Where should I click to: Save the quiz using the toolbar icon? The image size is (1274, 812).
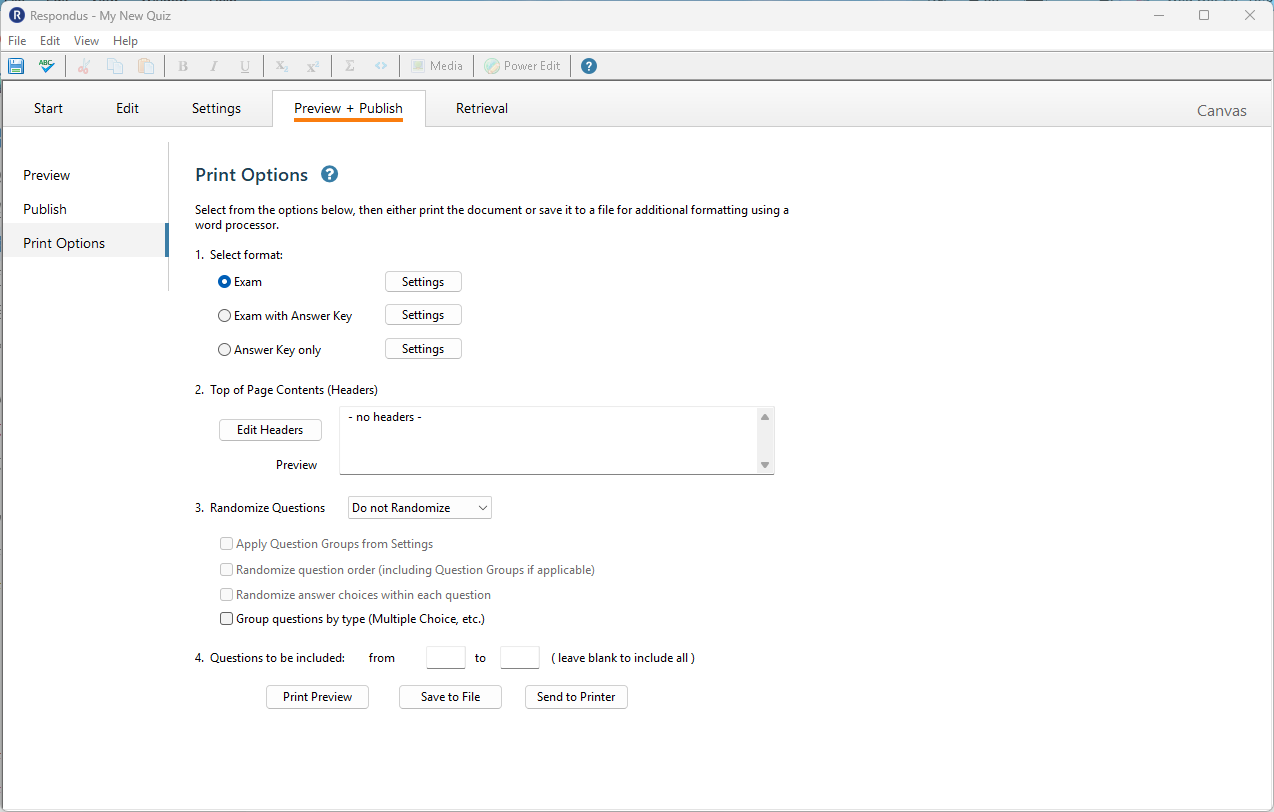click(x=15, y=65)
